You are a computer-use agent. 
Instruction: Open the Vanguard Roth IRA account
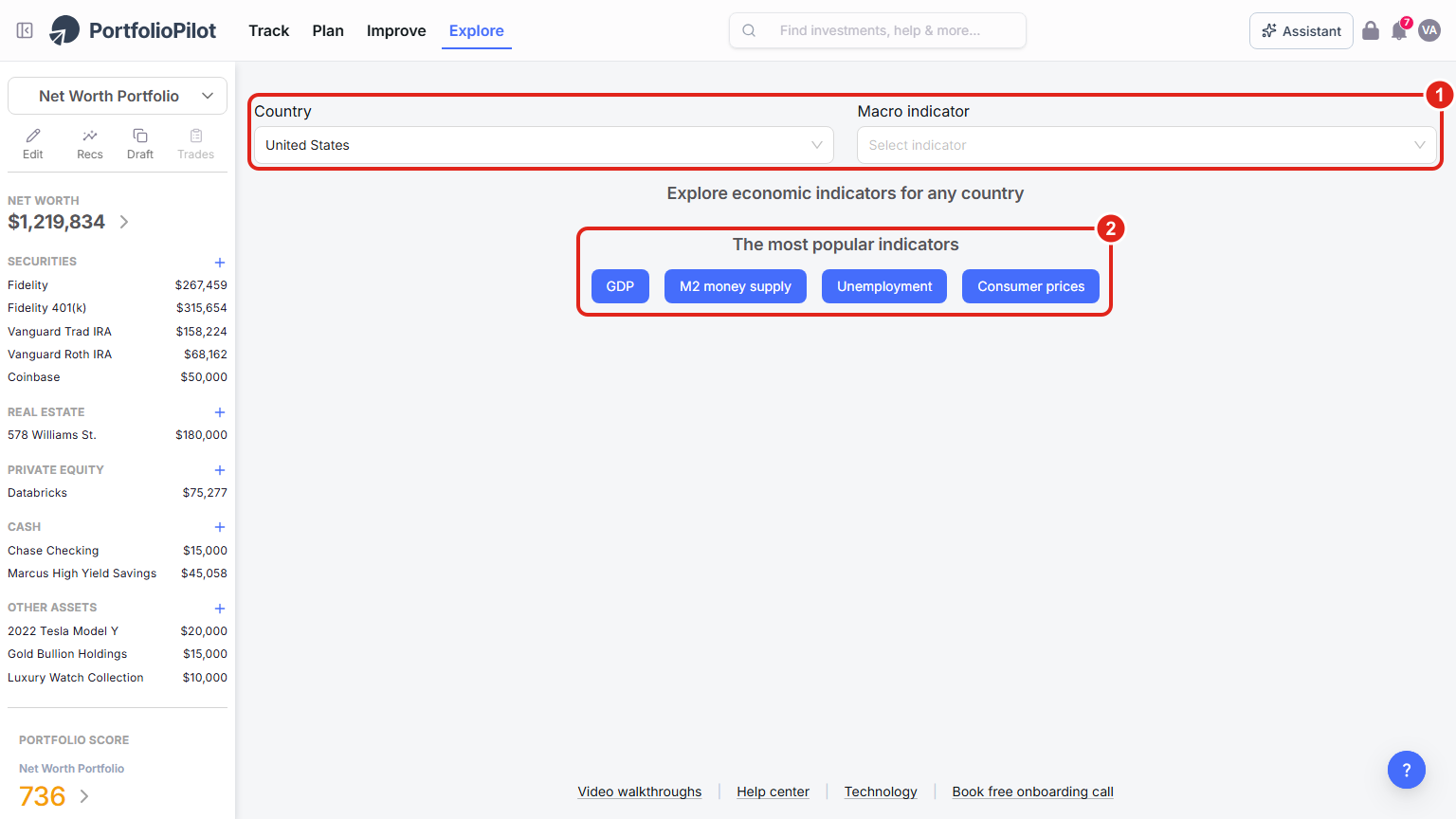pos(118,355)
